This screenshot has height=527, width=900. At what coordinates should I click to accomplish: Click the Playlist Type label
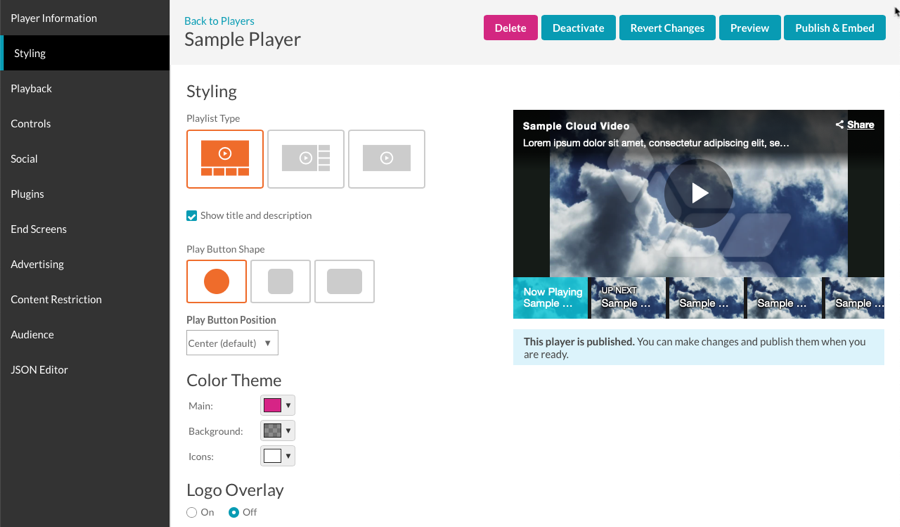[x=213, y=118]
